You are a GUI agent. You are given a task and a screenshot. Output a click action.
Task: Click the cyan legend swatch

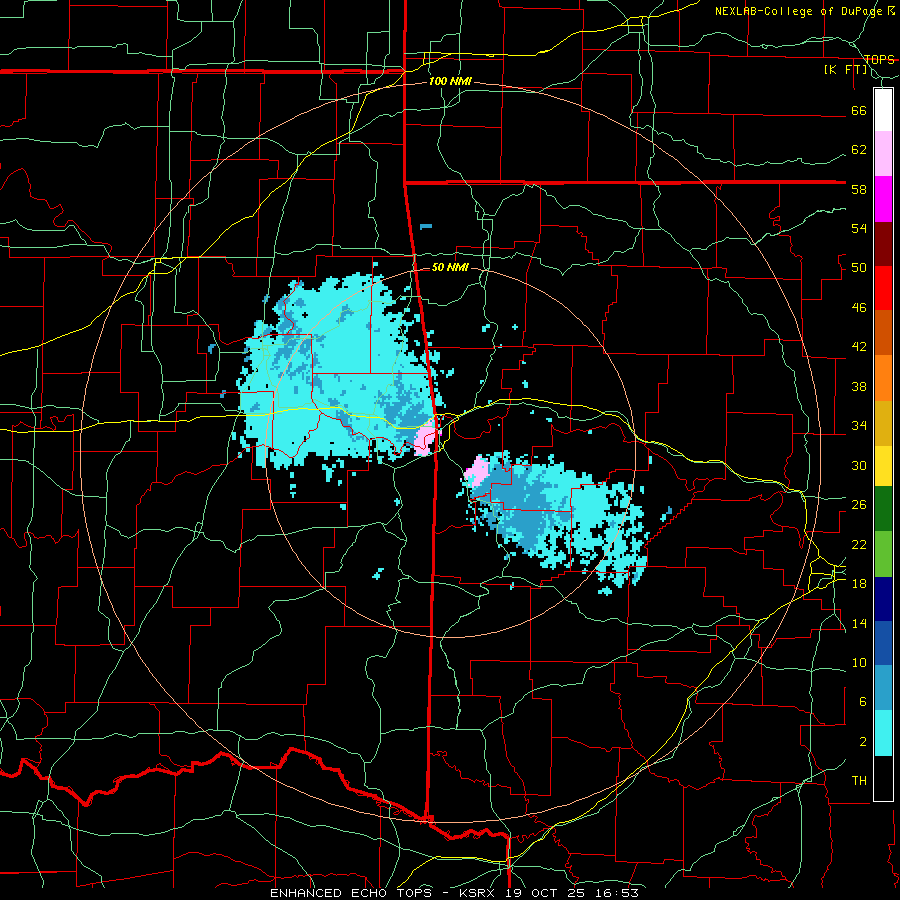(x=883, y=733)
